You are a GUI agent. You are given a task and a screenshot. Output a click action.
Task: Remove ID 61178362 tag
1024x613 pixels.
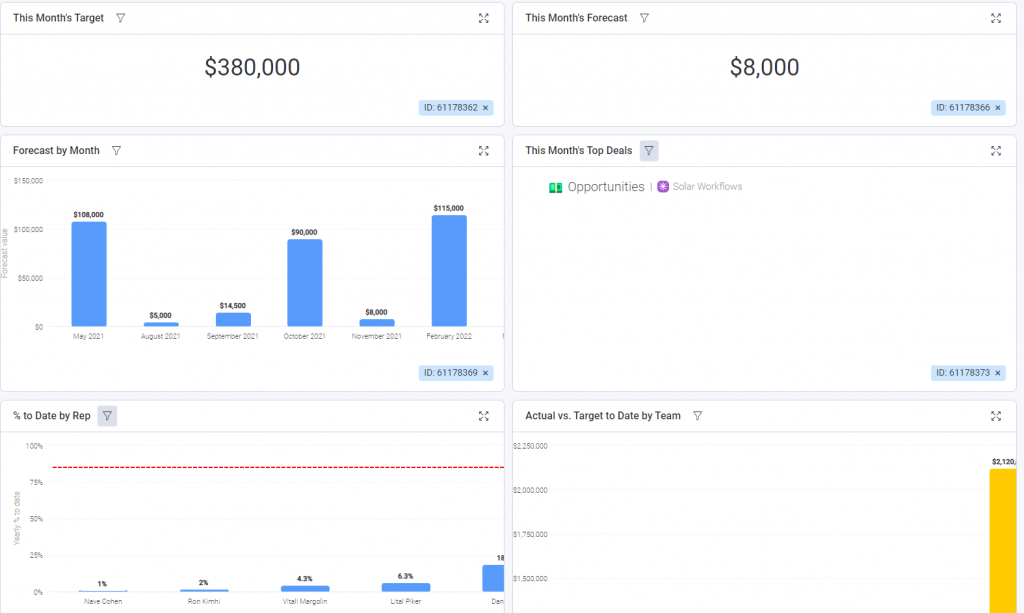coord(485,108)
